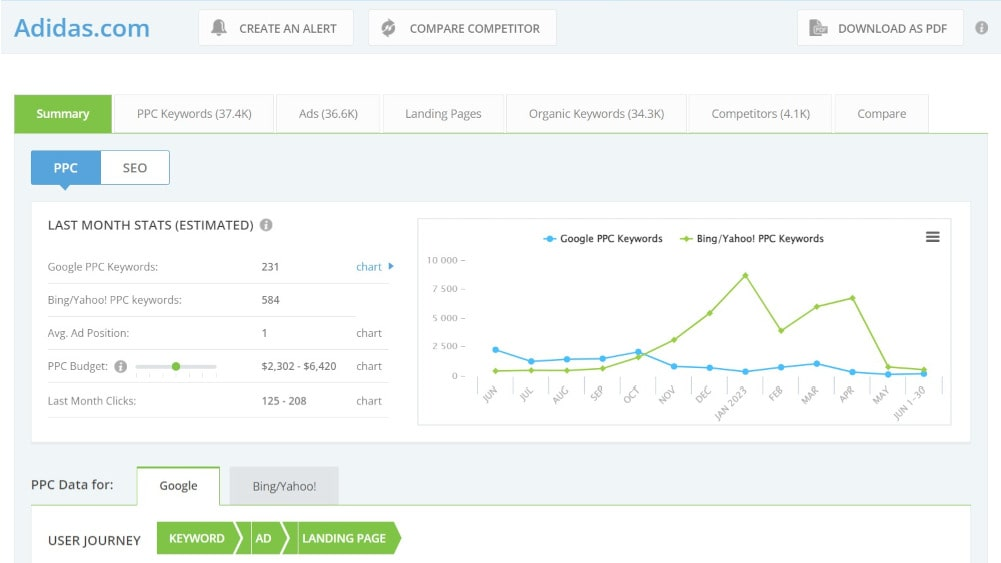The width and height of the screenshot is (1001, 563).
Task: Click the bell icon for creating an alert
Action: (x=219, y=27)
